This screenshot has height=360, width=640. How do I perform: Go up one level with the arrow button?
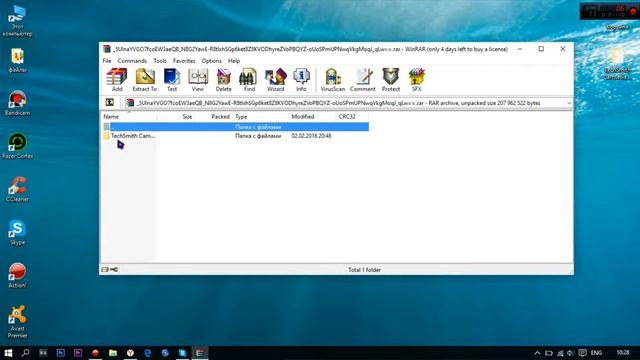(x=110, y=102)
